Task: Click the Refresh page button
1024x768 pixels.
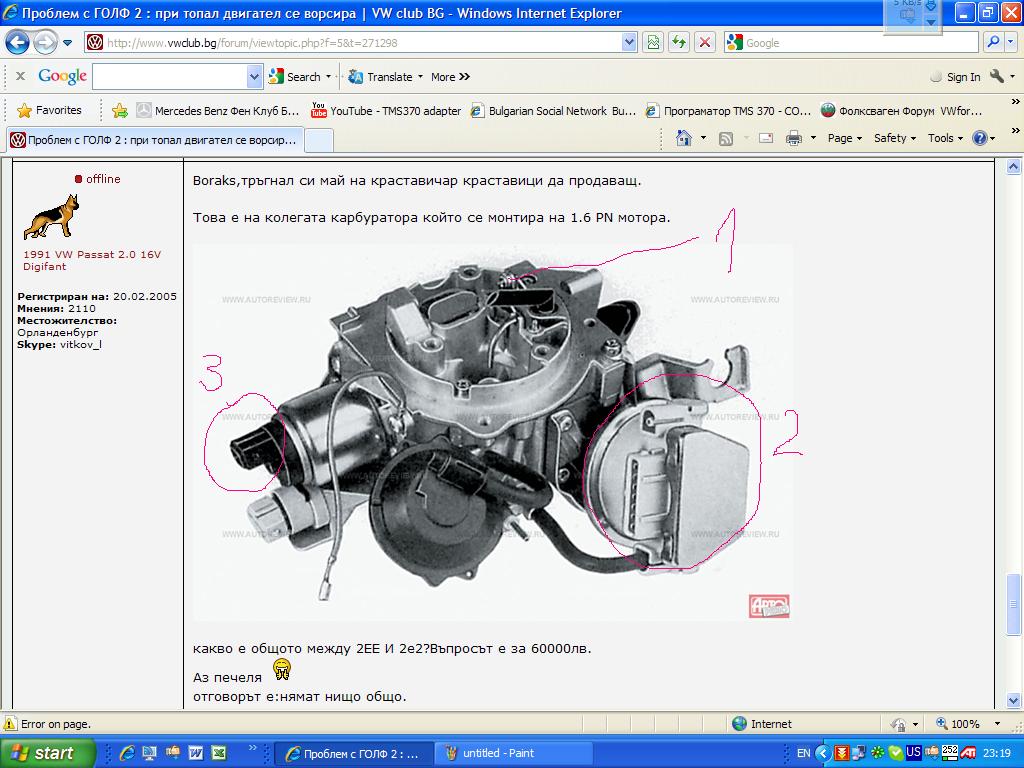Action: pos(679,42)
